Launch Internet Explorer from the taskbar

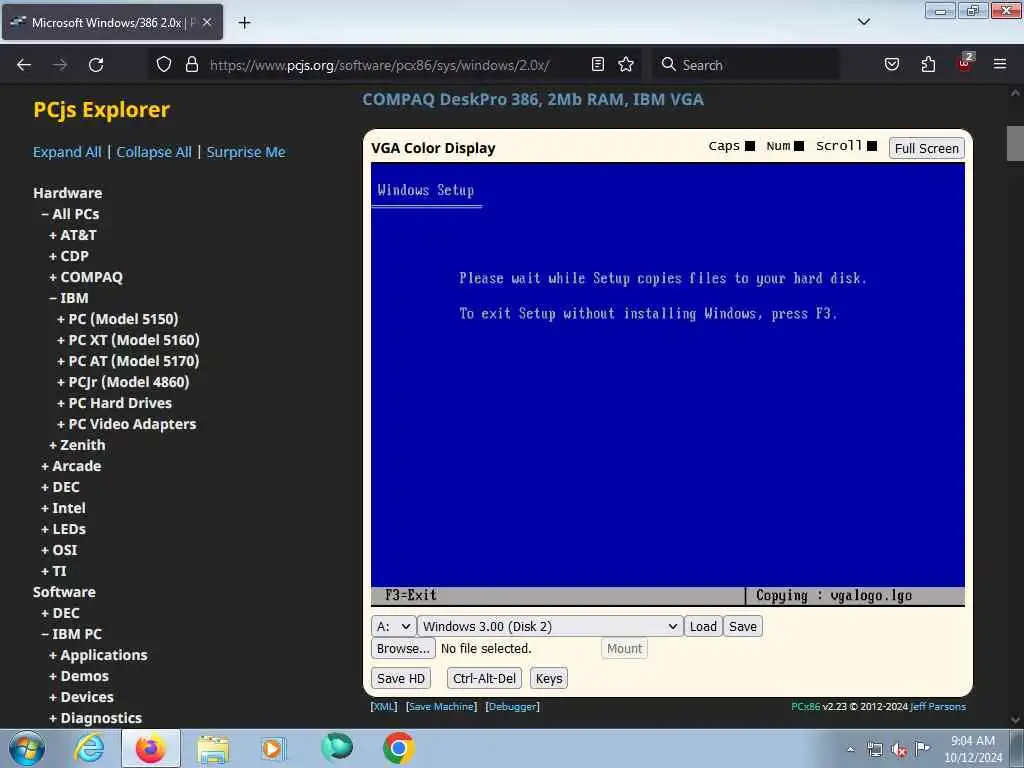click(x=89, y=748)
